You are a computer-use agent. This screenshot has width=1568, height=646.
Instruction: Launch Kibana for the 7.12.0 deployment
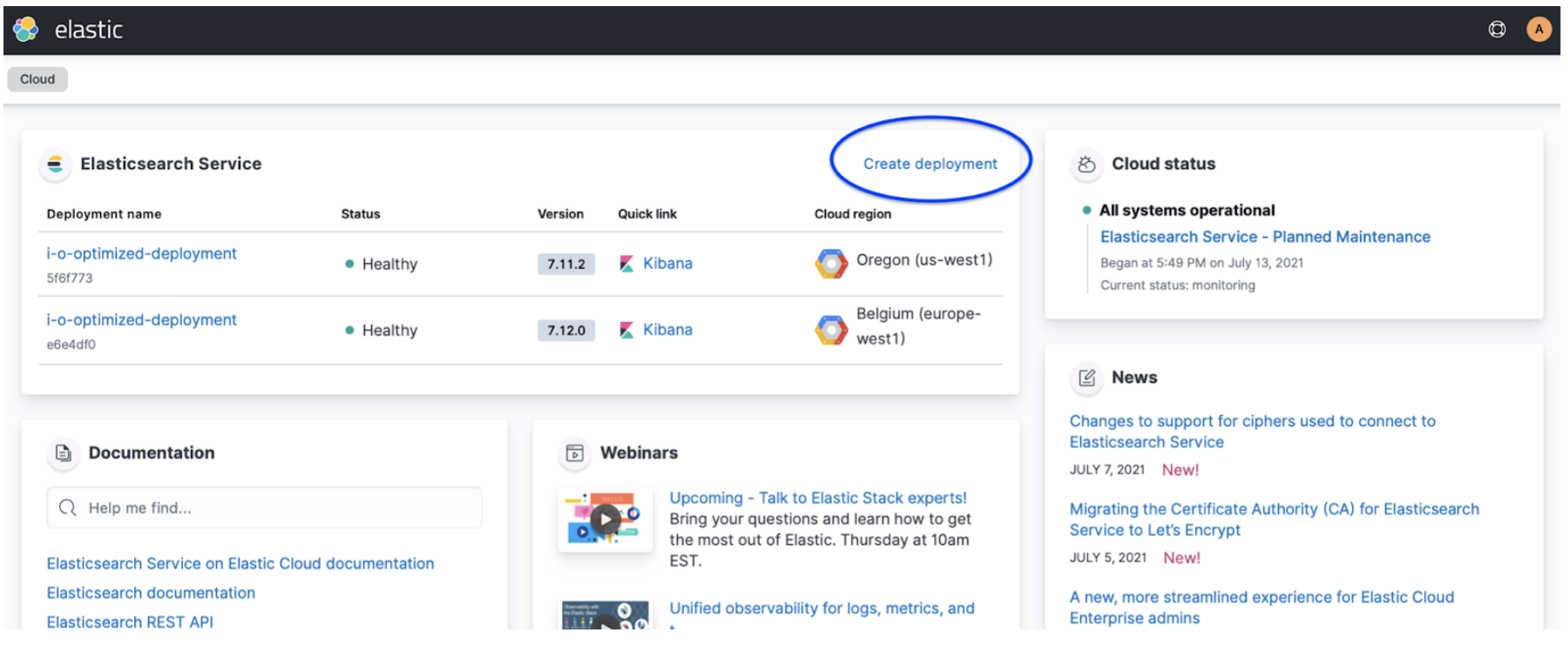[666, 330]
